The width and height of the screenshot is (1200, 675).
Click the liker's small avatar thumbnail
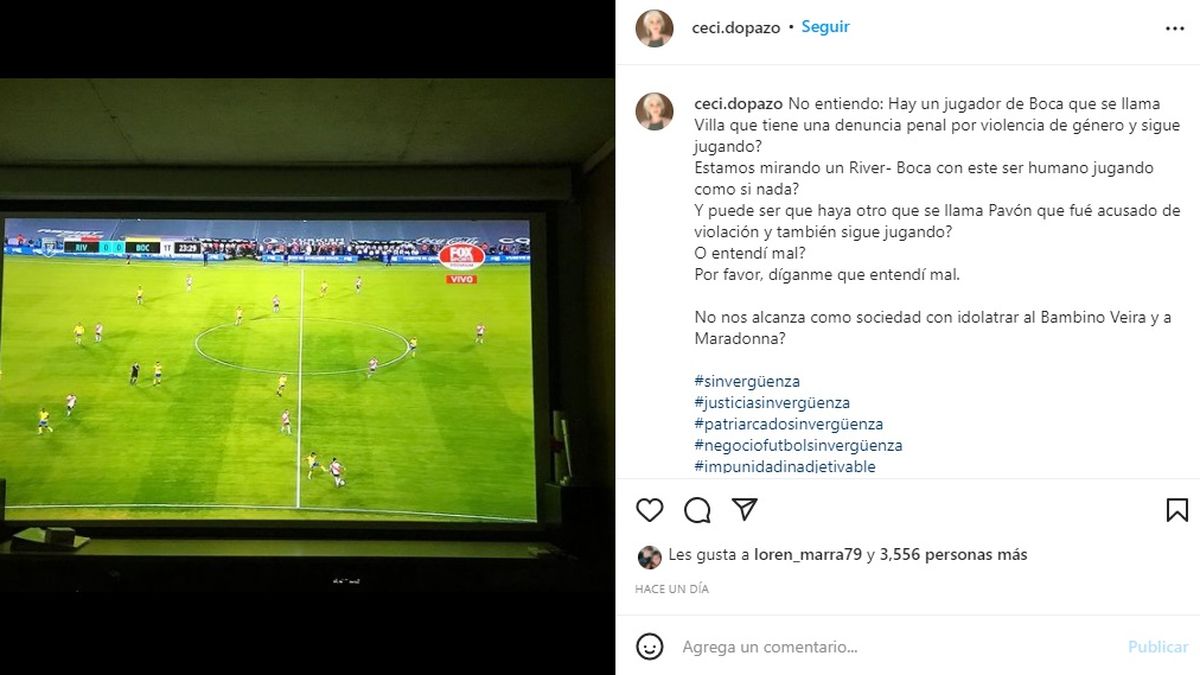[649, 557]
